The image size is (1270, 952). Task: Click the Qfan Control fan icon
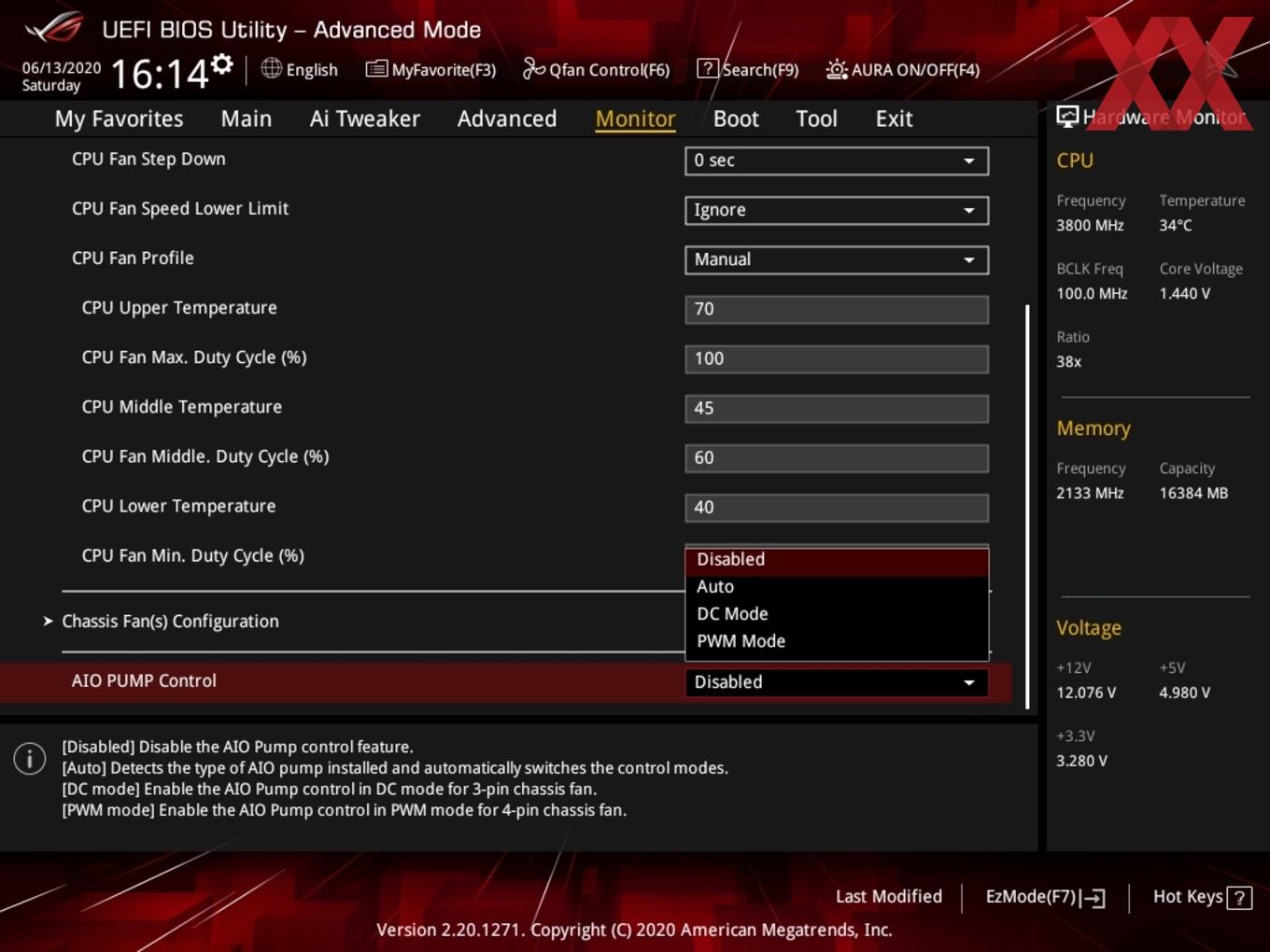tap(533, 68)
